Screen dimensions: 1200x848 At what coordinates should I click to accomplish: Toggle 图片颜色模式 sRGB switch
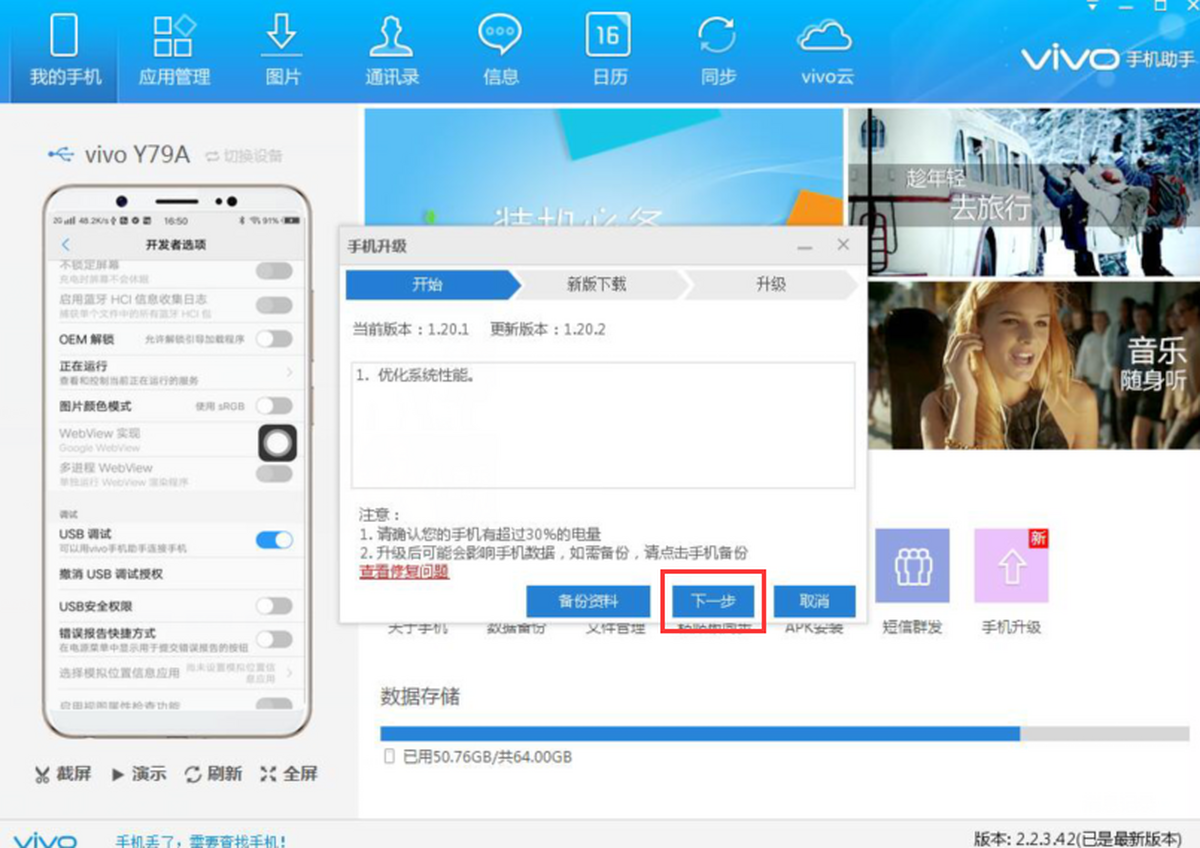[x=274, y=406]
